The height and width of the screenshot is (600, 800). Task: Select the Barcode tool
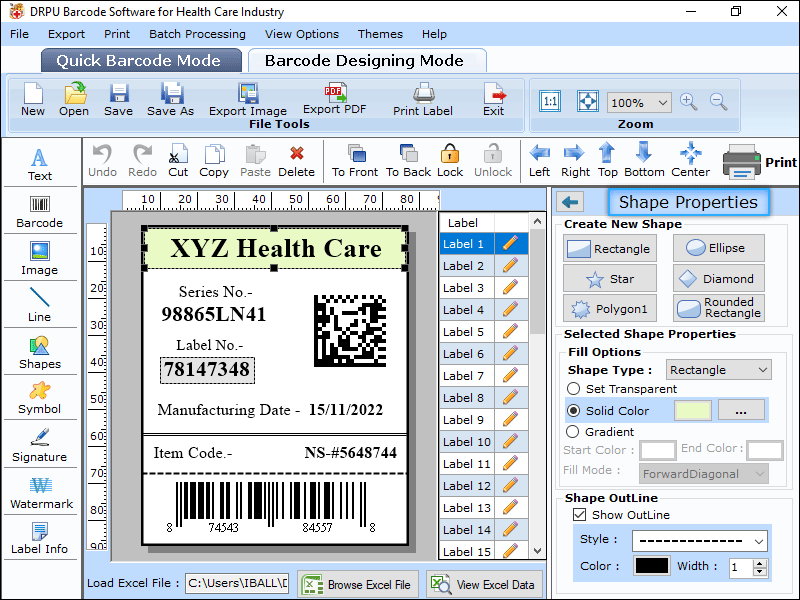40,212
